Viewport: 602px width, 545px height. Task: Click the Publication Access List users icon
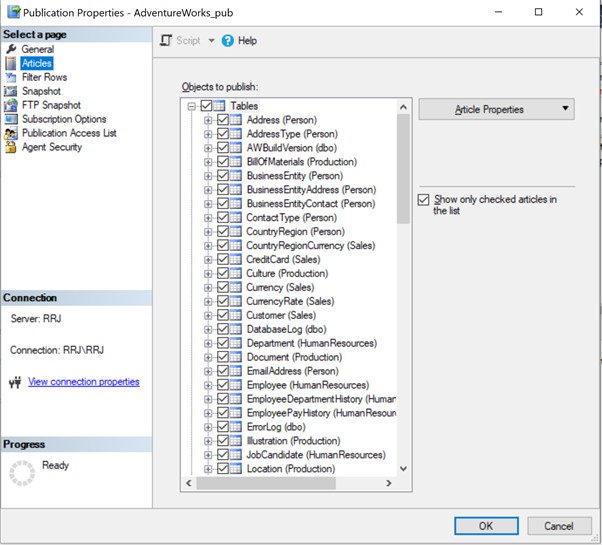[x=11, y=133]
